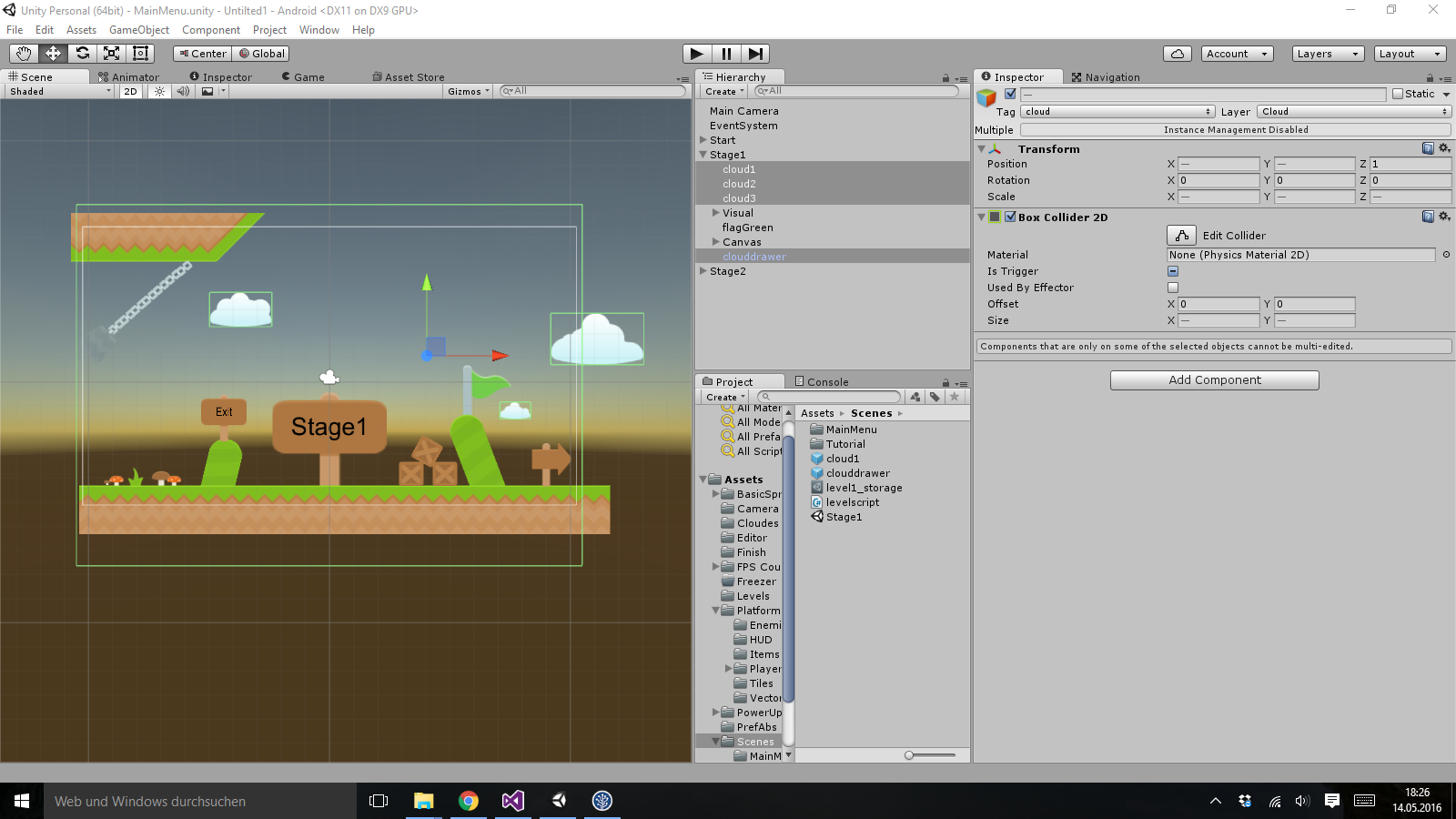Image resolution: width=1456 pixels, height=819 pixels.
Task: Click Material object picker circle
Action: 1446,255
